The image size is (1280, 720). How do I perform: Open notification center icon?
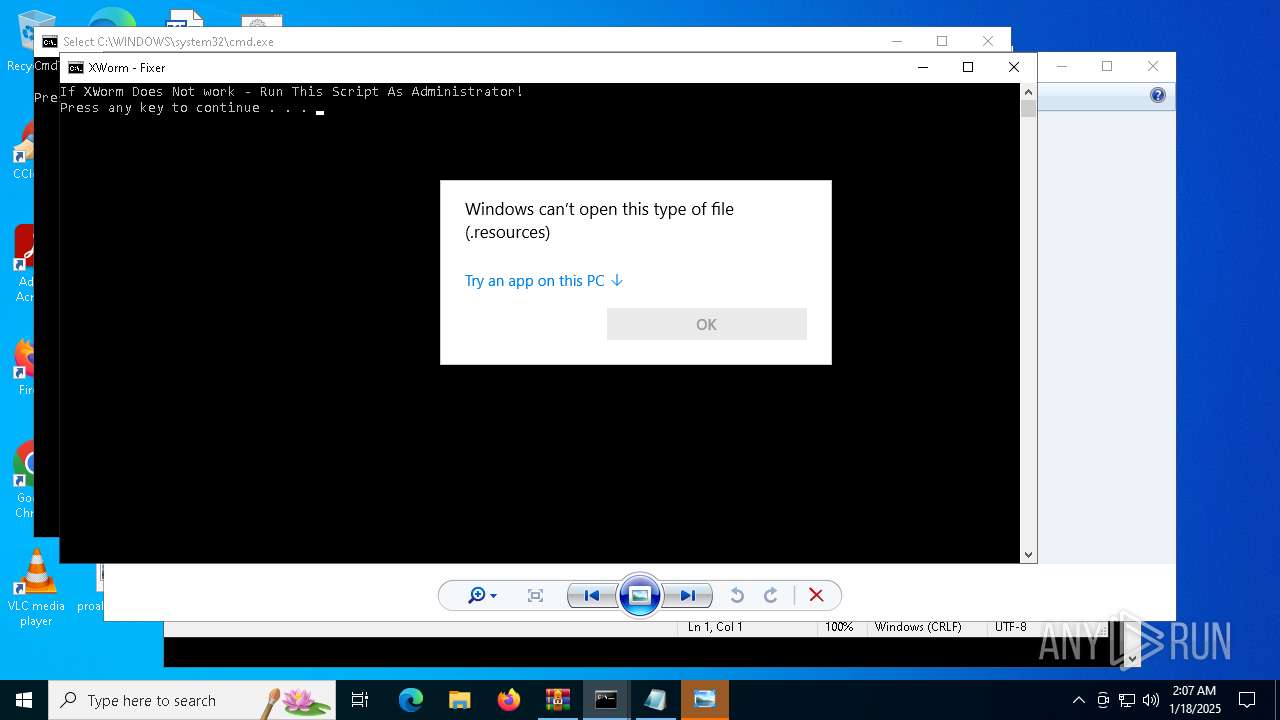[1247, 700]
